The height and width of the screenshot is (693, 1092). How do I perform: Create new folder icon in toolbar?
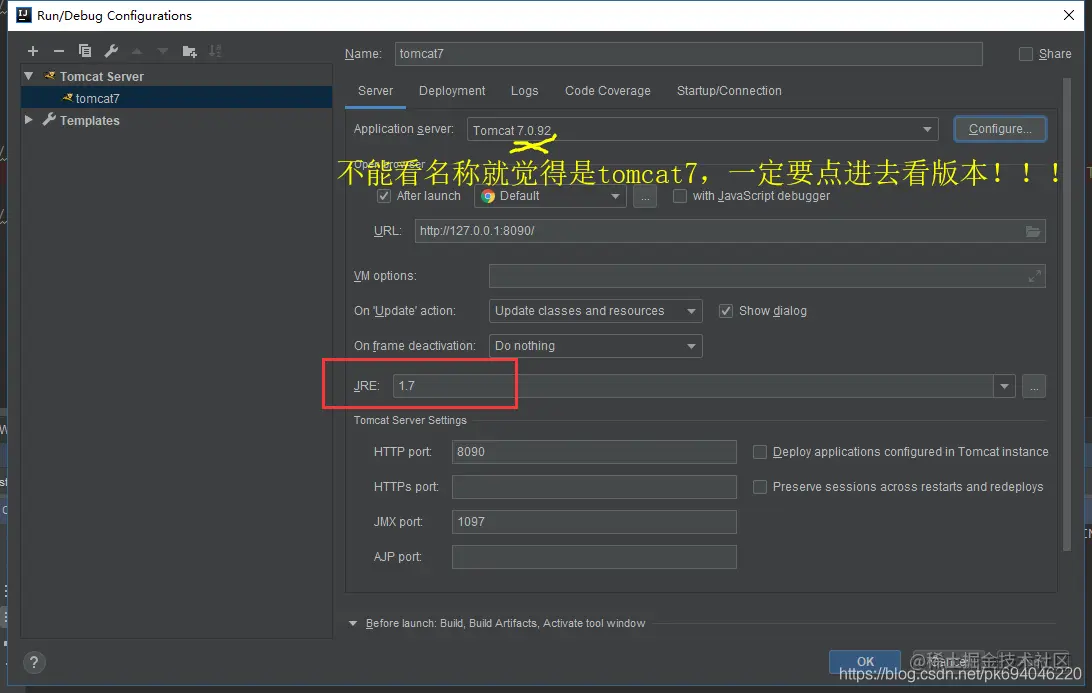coord(189,51)
